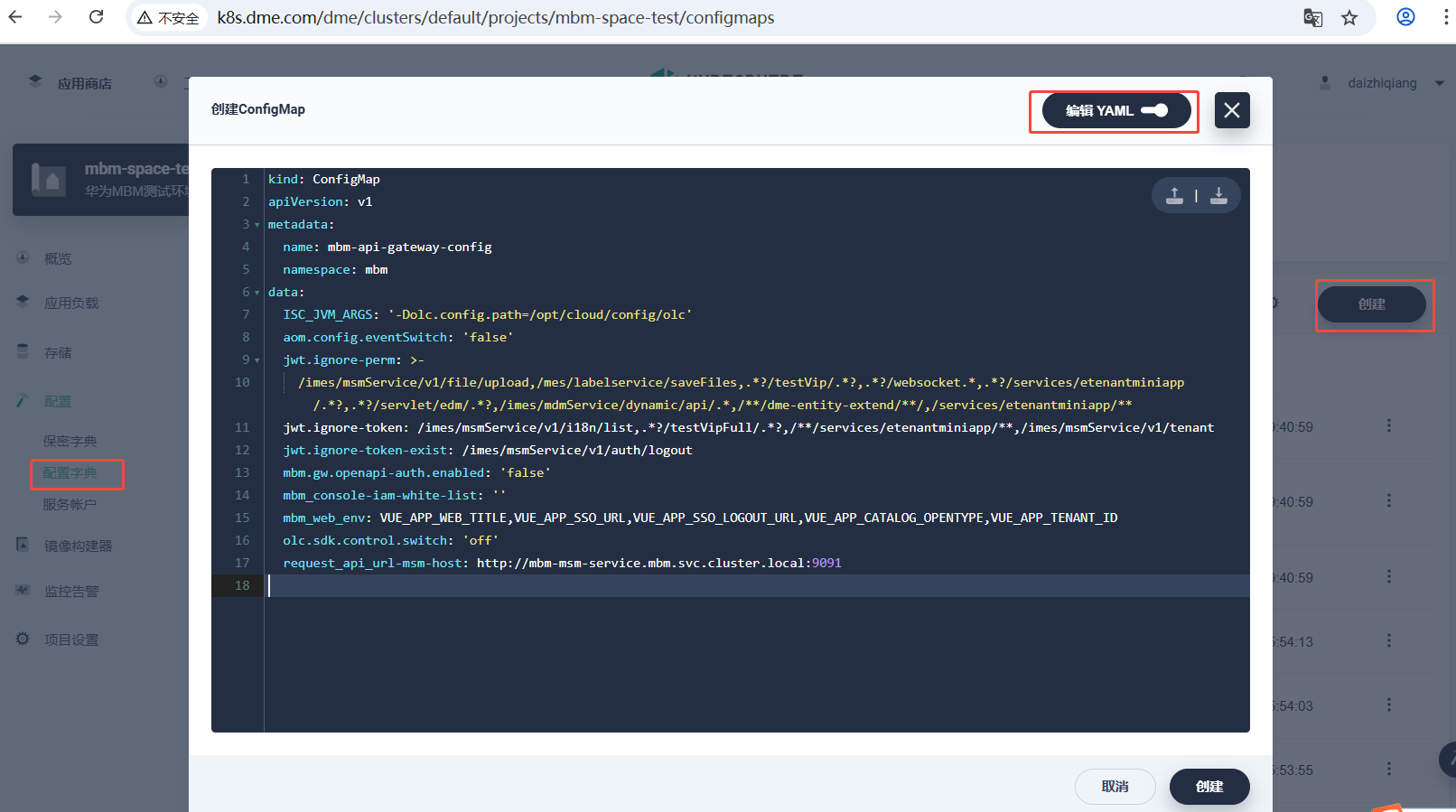Collapse the metadata block on line 3
The width and height of the screenshot is (1456, 812).
[257, 225]
